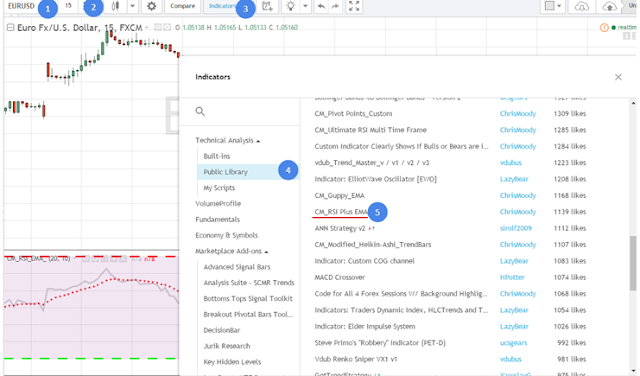640x376 pixels.
Task: Click the Compare button
Action: click(182, 6)
